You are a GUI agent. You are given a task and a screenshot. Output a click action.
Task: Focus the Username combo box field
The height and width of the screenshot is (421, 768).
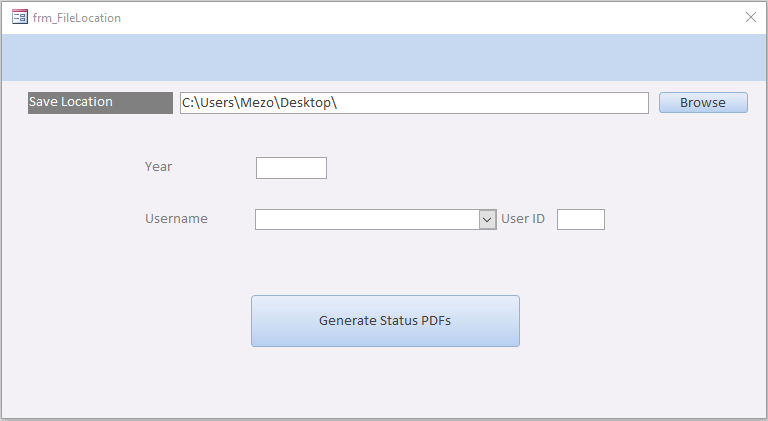(x=367, y=219)
